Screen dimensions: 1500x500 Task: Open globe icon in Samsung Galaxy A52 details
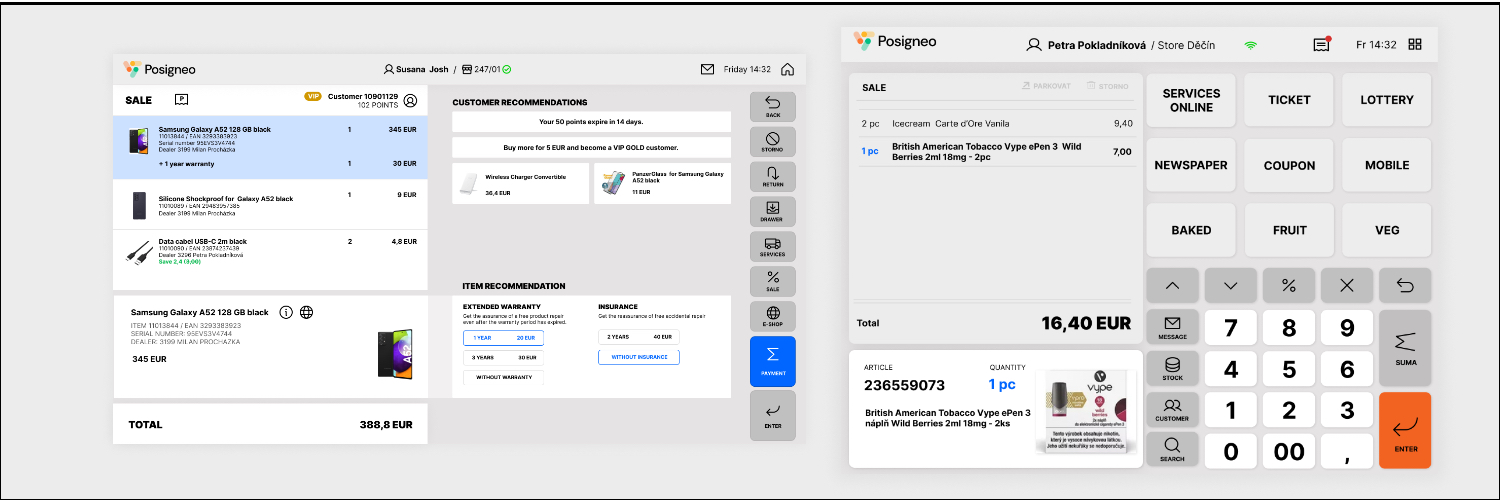click(x=307, y=312)
